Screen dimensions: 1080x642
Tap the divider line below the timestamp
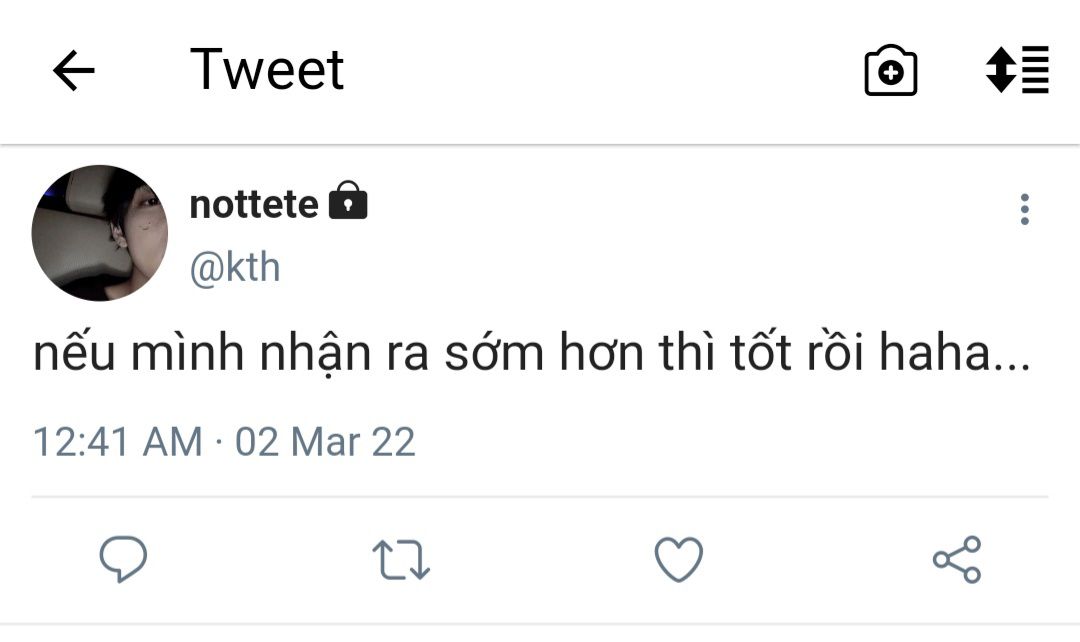click(540, 496)
